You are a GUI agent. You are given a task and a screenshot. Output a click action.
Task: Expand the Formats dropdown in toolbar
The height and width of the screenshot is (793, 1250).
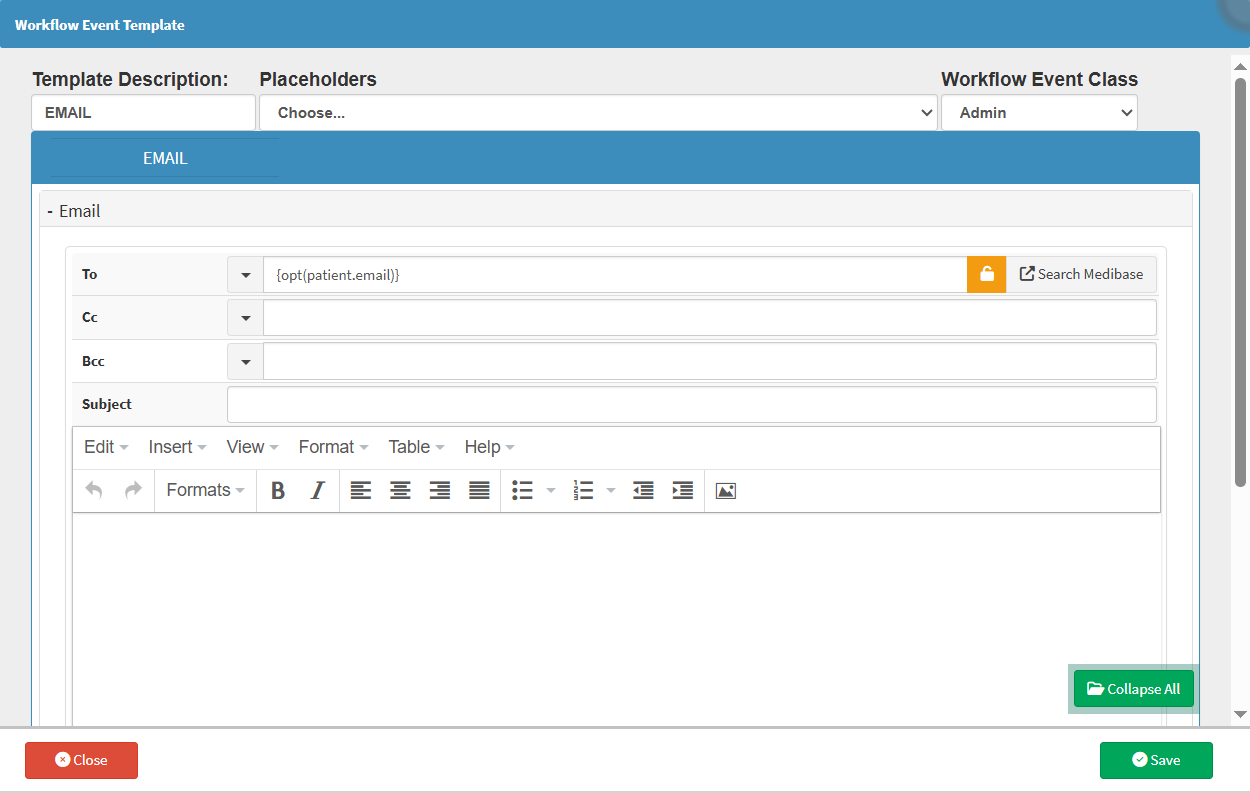click(x=205, y=491)
